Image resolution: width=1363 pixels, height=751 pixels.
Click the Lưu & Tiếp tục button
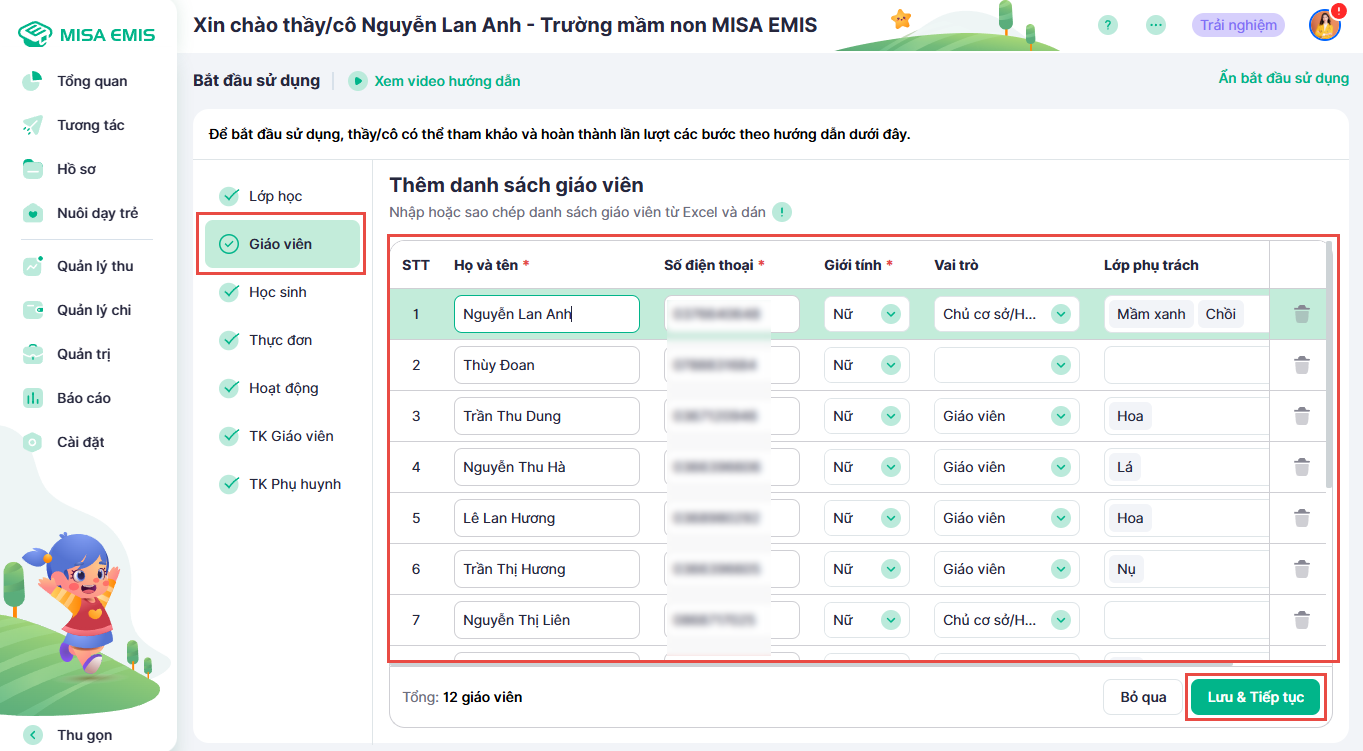[1255, 697]
